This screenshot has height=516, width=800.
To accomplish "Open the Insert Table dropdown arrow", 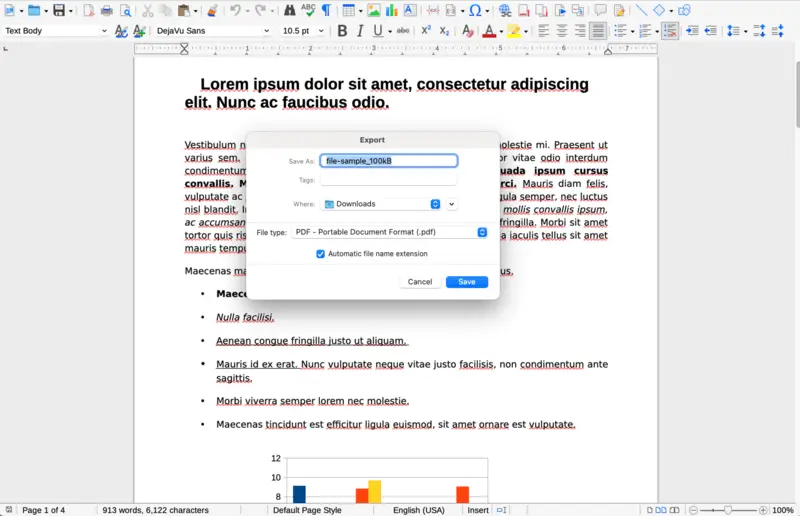I will pyautogui.click(x=360, y=11).
